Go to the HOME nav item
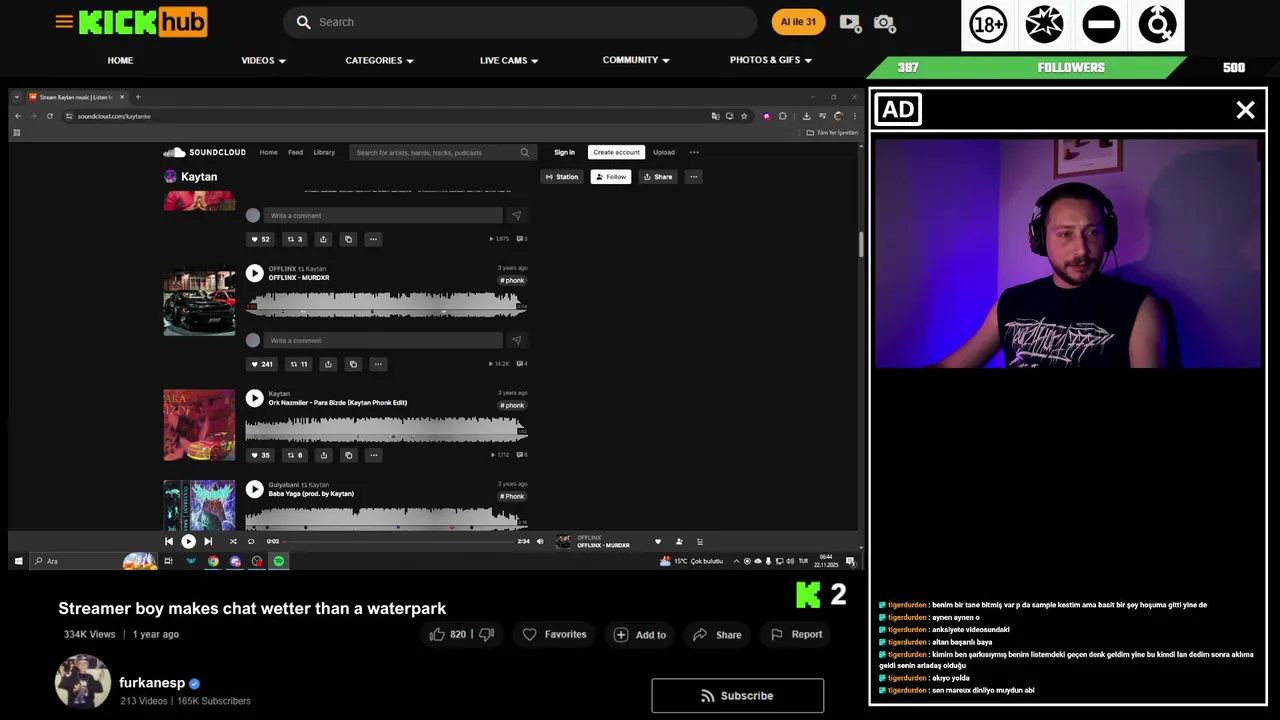 tap(120, 60)
